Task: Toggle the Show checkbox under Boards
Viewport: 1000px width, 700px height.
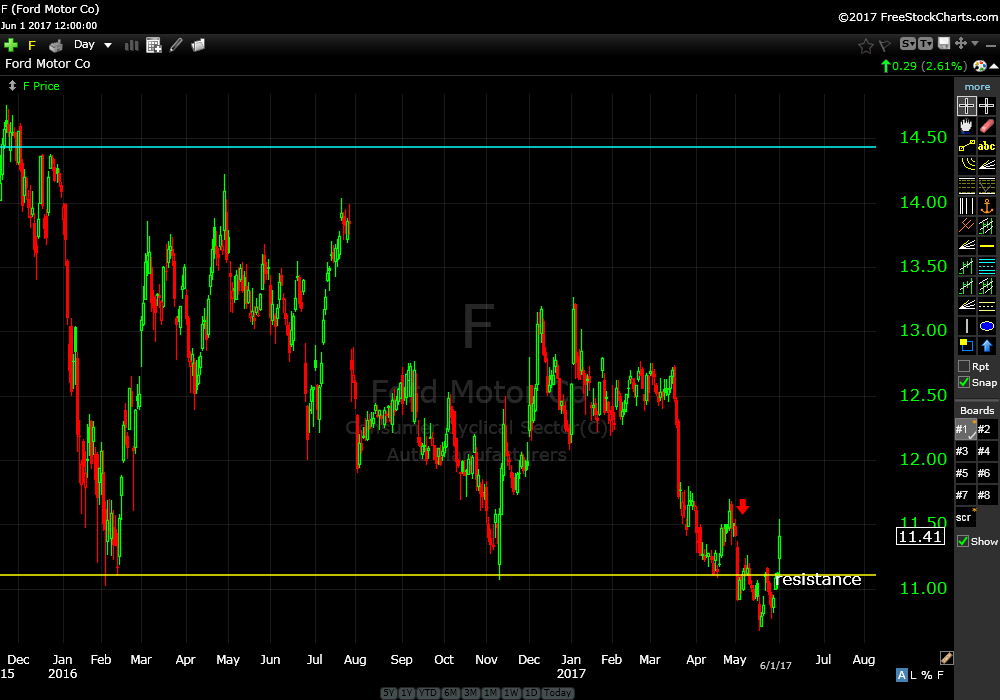Action: click(x=964, y=541)
